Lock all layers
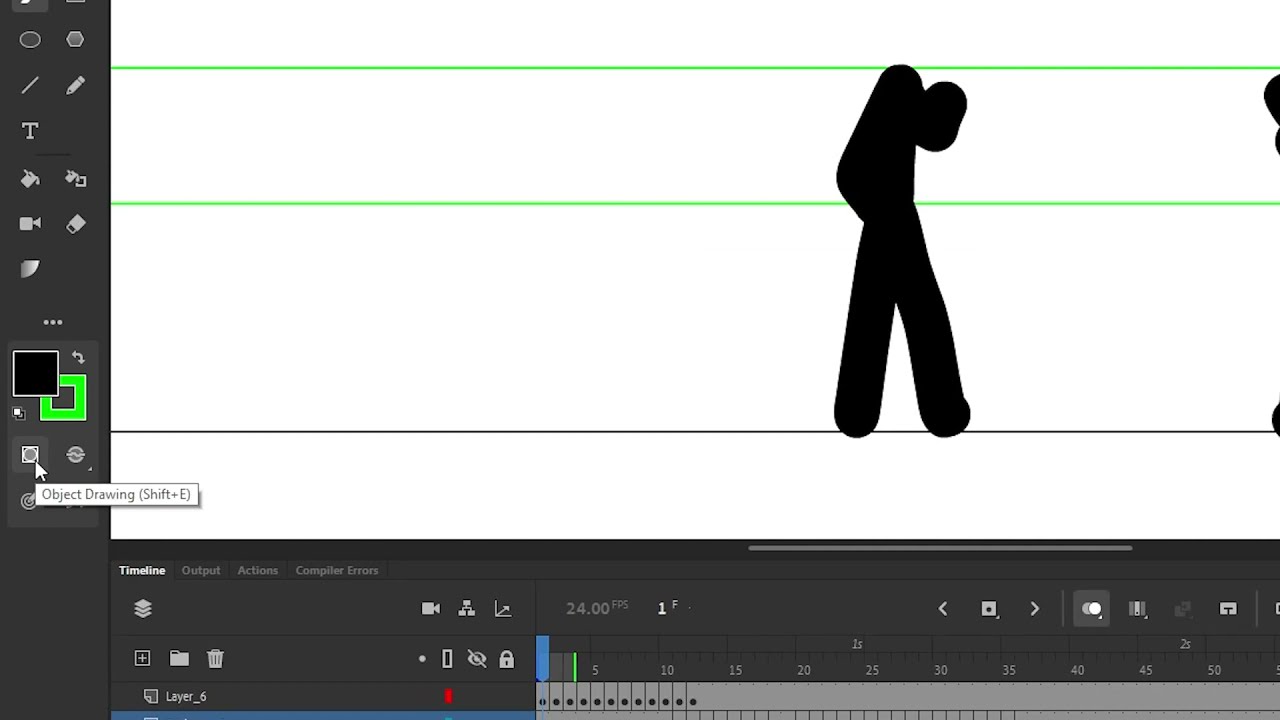1280x720 pixels. [507, 659]
